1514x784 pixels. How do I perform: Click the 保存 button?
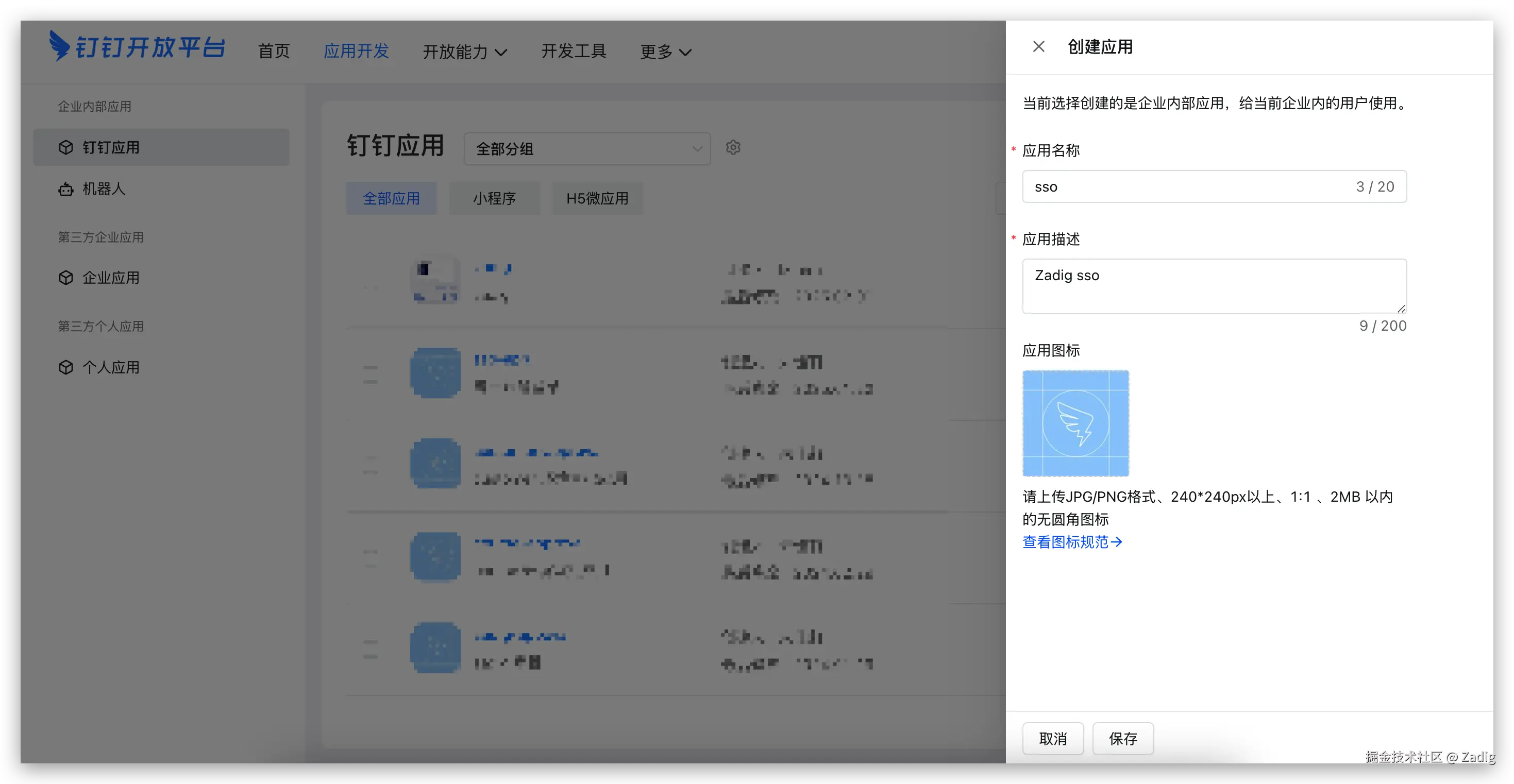coord(1122,739)
